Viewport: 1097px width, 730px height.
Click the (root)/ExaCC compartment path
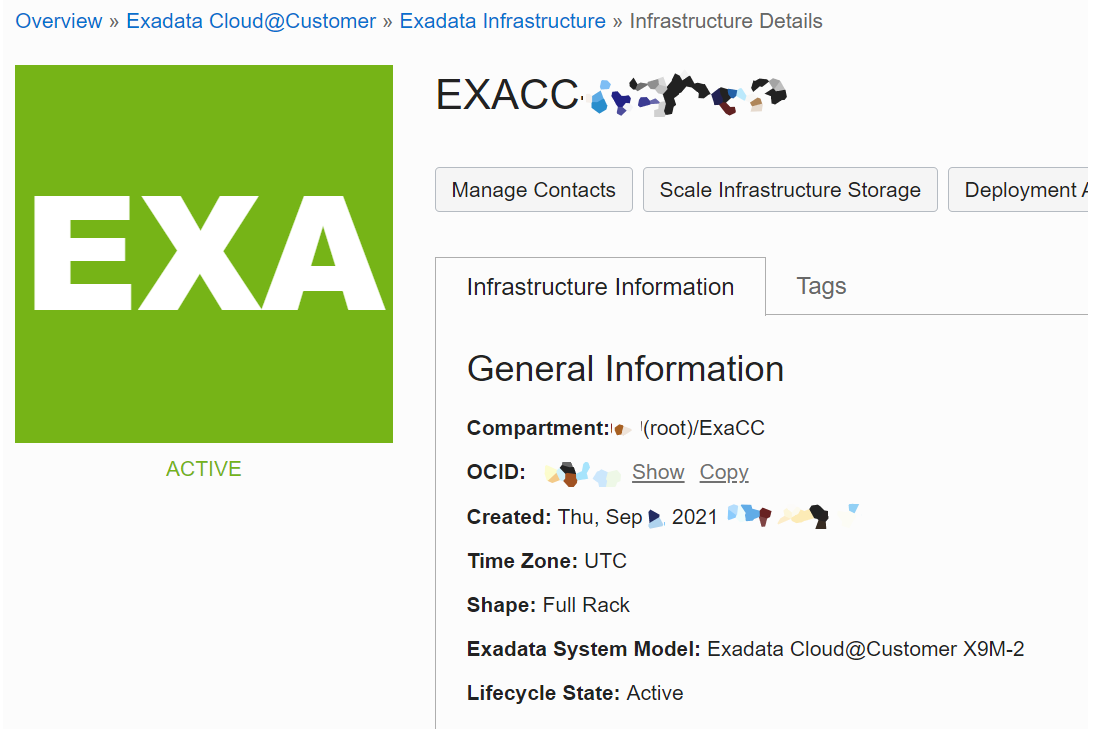click(x=704, y=428)
